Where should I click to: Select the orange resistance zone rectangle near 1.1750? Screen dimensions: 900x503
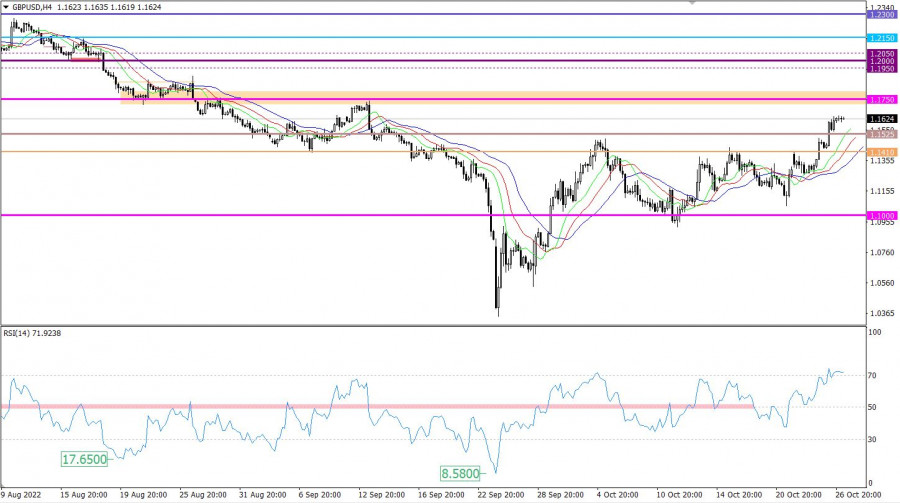[480, 96]
